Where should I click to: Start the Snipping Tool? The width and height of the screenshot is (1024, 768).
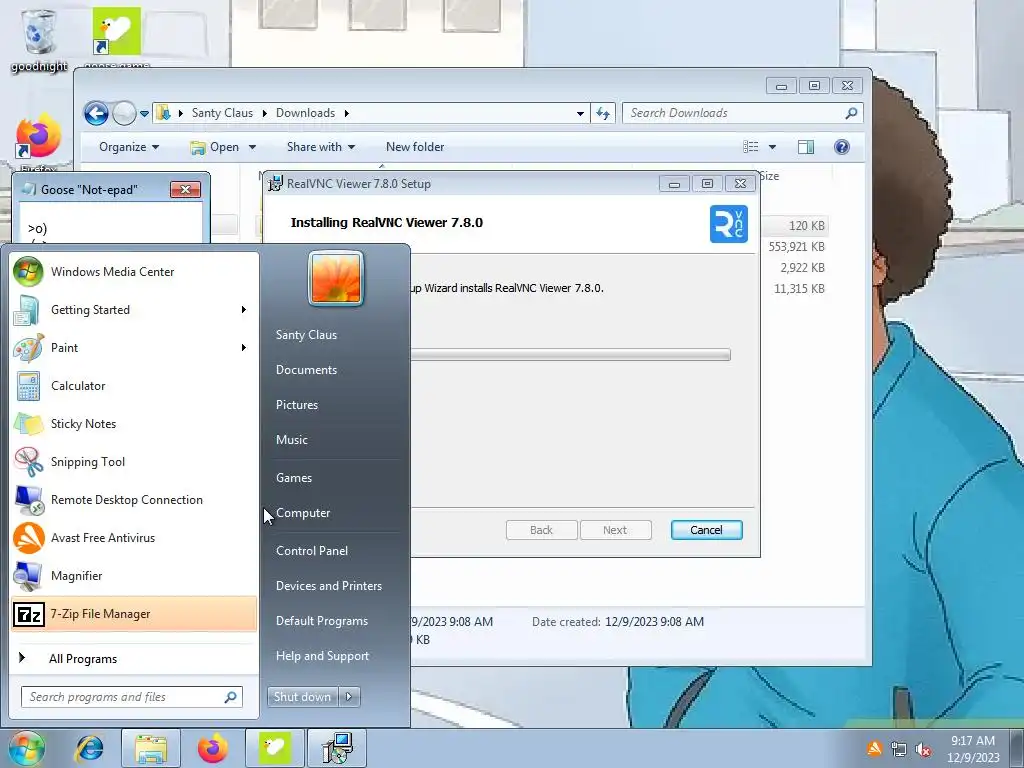point(134,462)
